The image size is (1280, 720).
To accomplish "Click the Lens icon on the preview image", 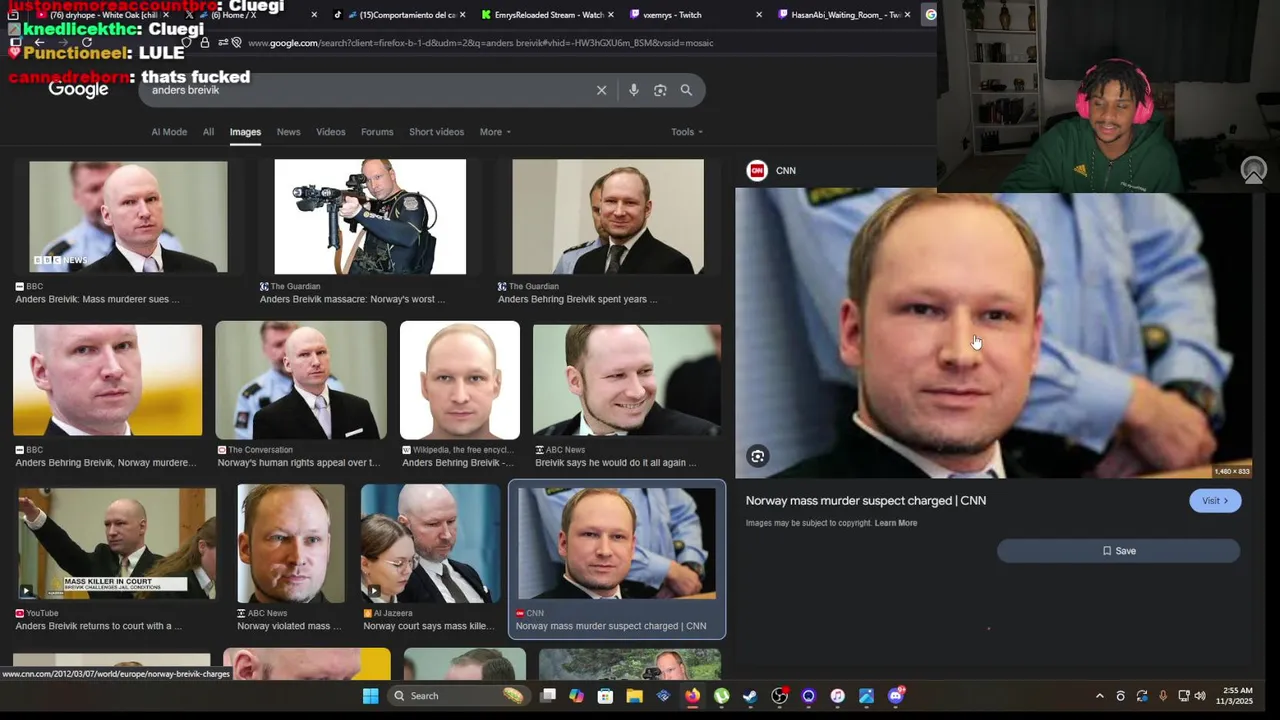I will tap(758, 456).
